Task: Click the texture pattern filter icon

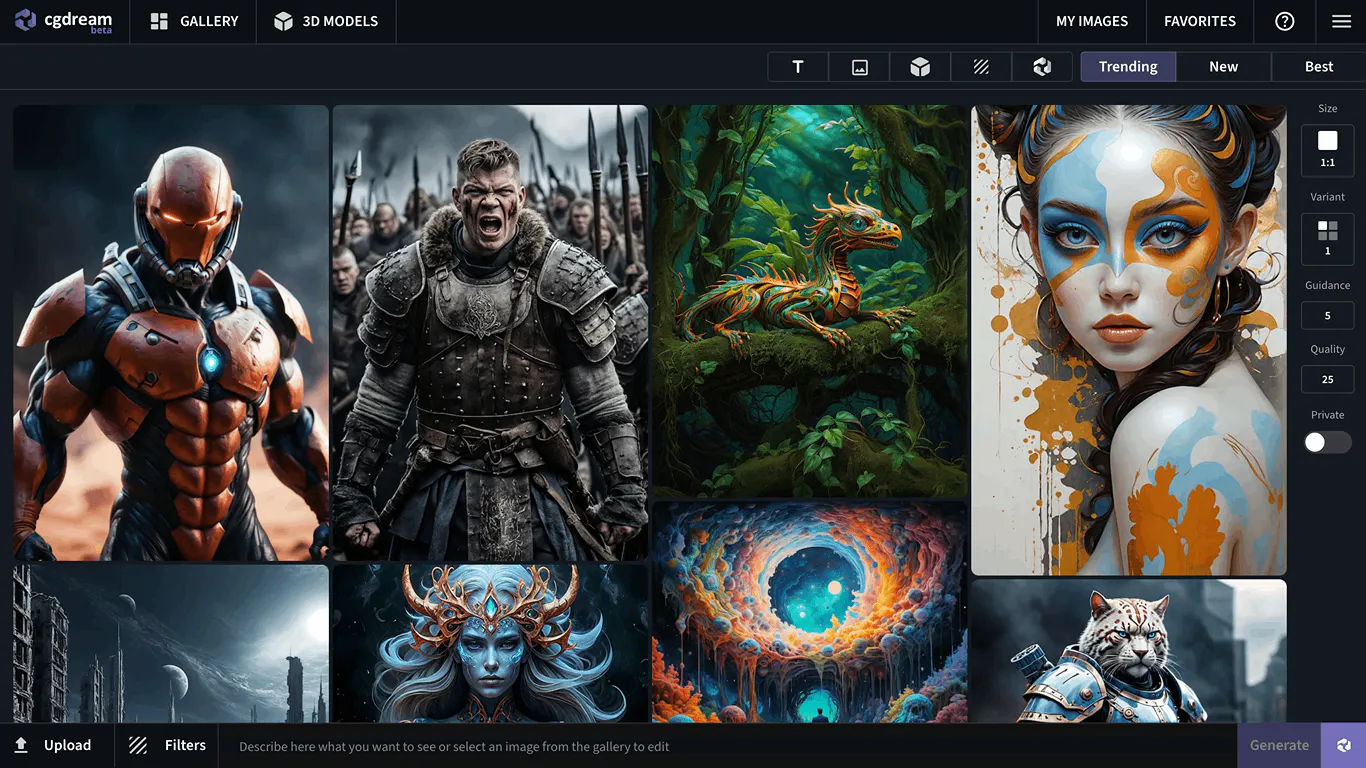Action: (981, 66)
